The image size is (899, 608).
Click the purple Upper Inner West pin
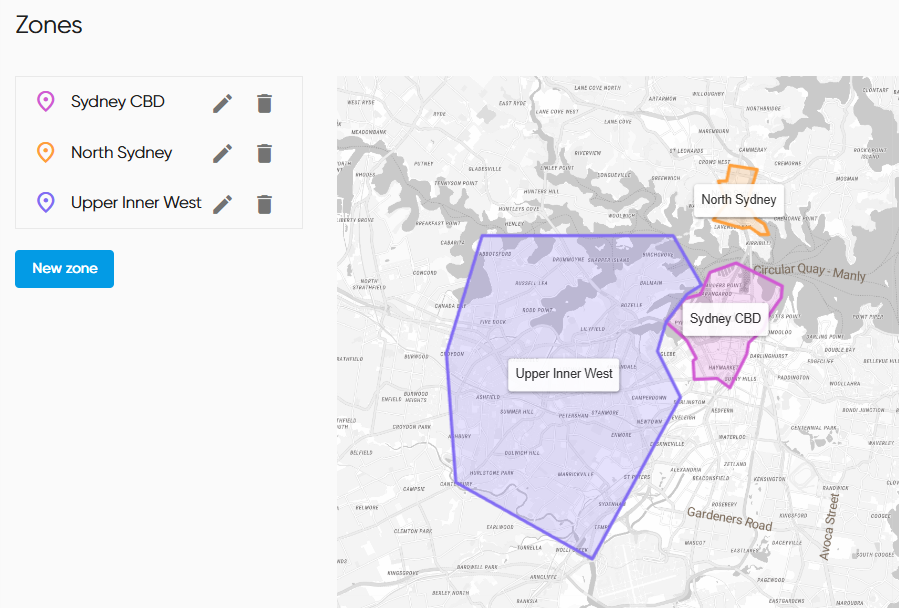click(x=45, y=203)
